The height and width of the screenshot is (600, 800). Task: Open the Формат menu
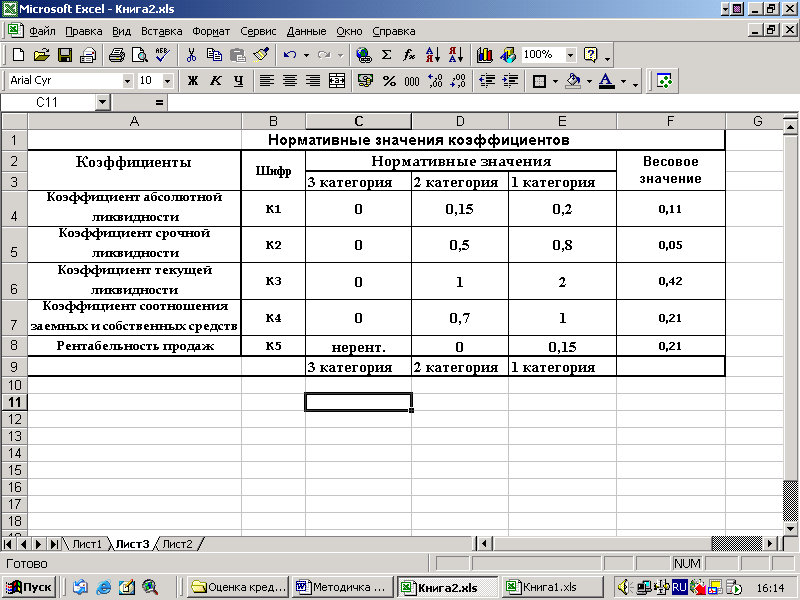(x=211, y=31)
